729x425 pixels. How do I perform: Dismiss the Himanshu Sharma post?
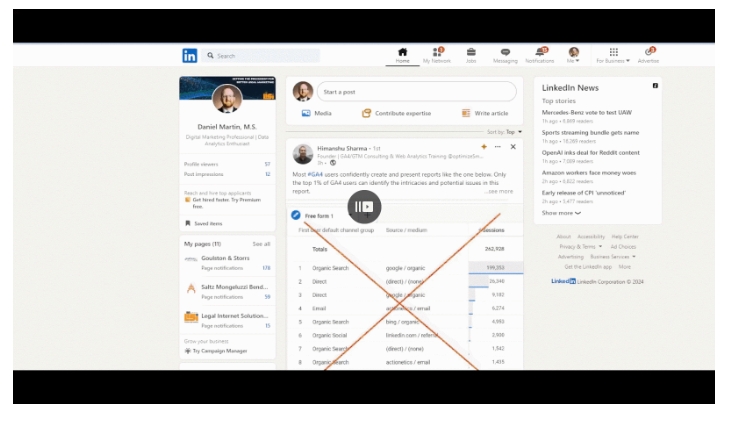click(513, 146)
